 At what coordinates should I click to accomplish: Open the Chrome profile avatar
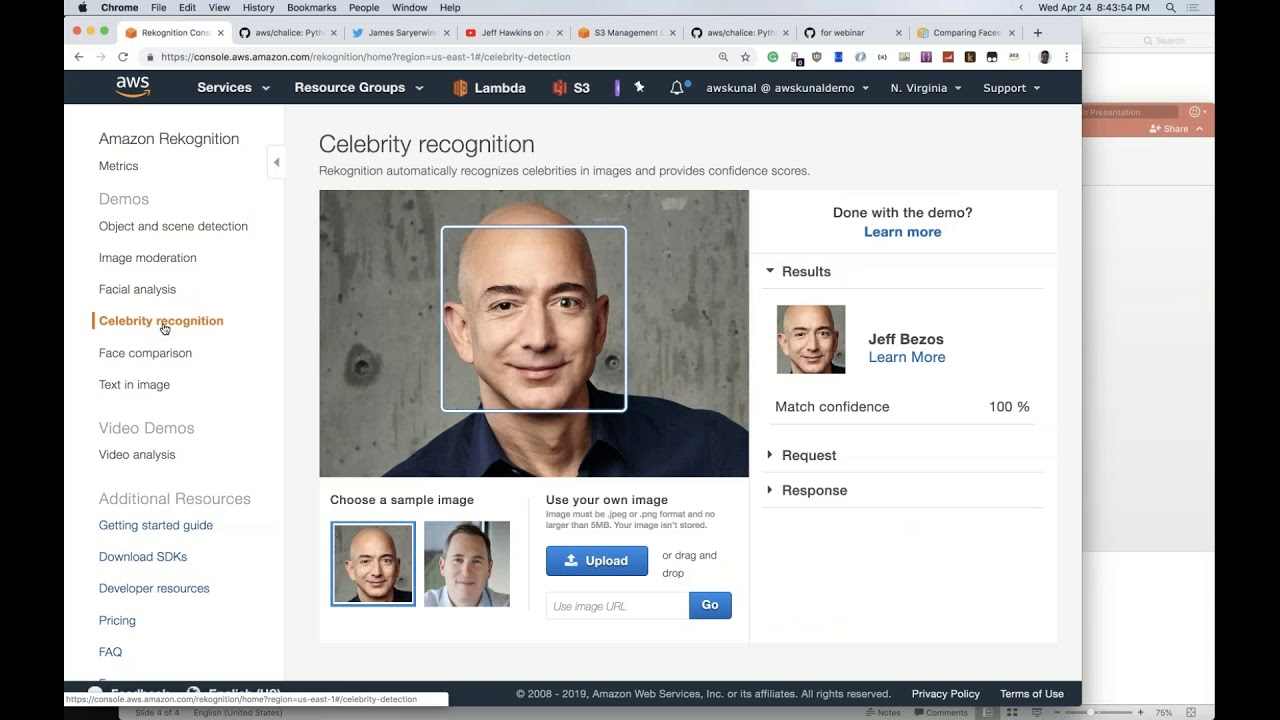click(x=1045, y=57)
